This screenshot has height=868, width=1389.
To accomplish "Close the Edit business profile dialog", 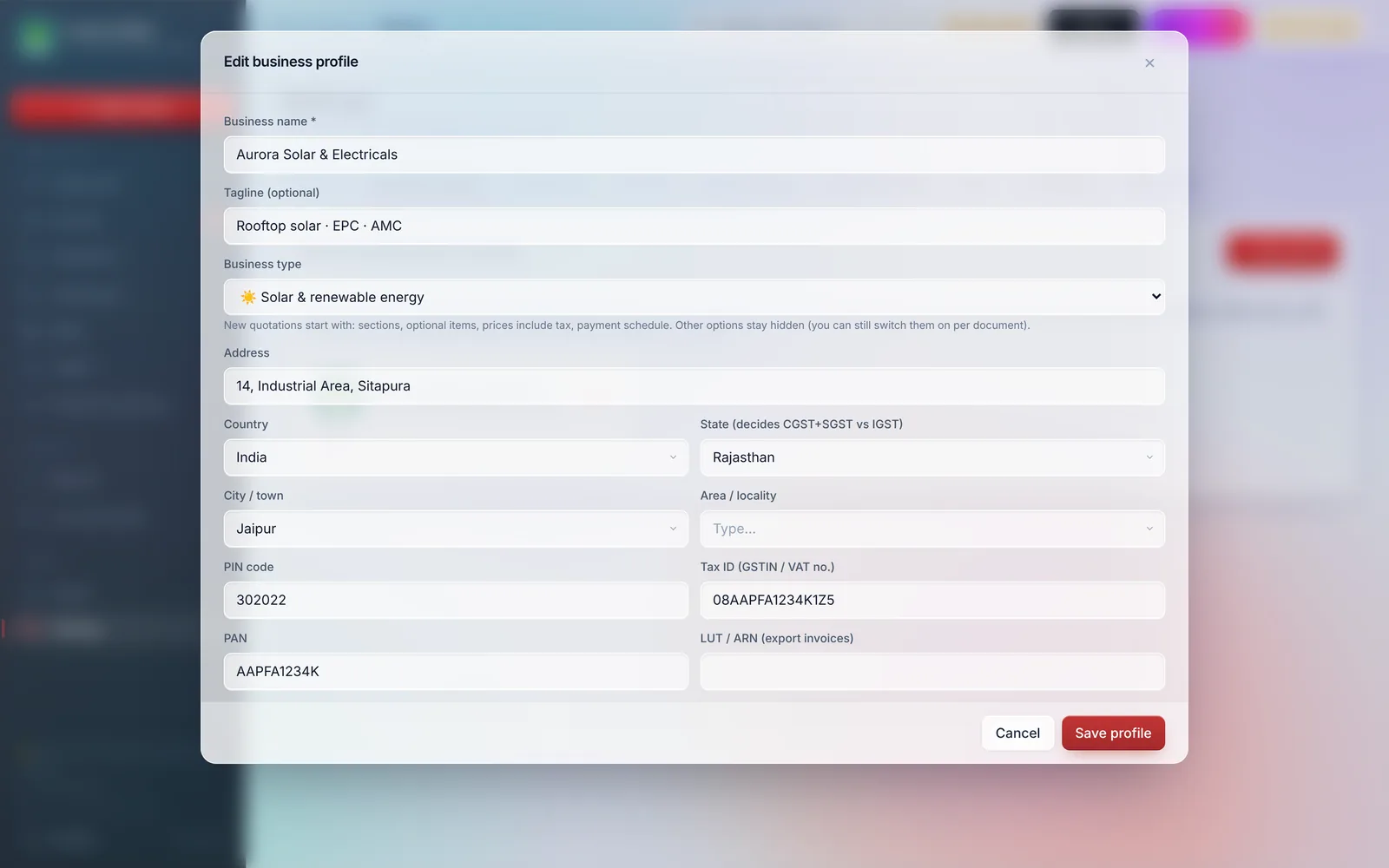I will pyautogui.click(x=1149, y=62).
